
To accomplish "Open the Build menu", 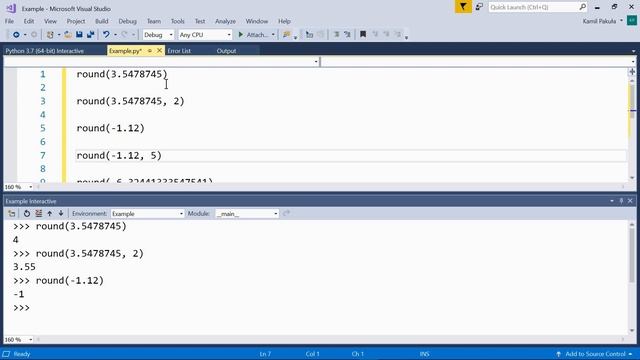I will click(102, 21).
